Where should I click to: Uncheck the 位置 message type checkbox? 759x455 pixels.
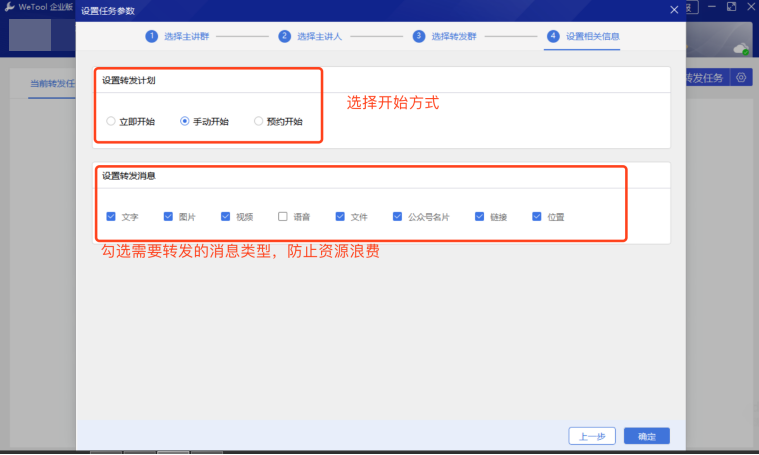click(x=536, y=216)
